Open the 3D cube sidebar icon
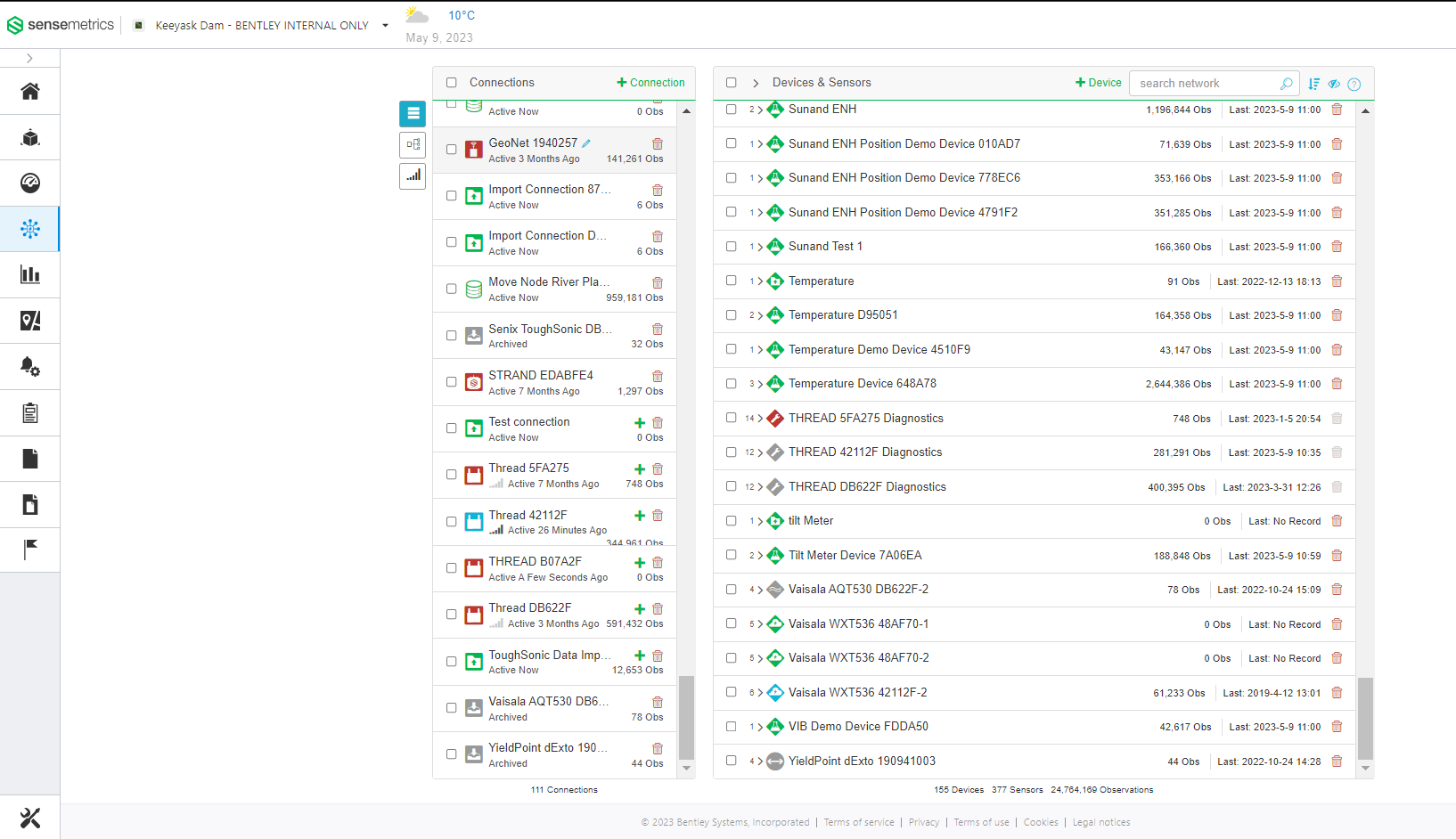The image size is (1456, 839). pos(30,138)
